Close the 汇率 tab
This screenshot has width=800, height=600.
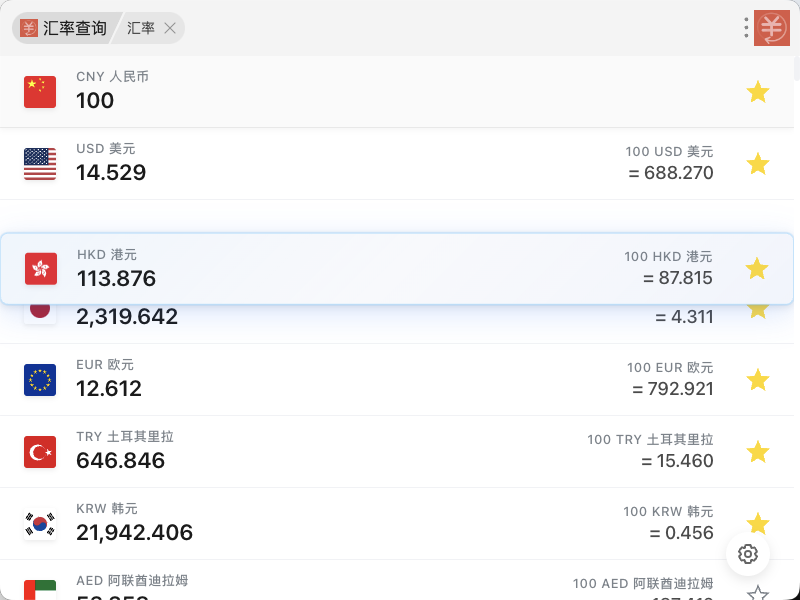tap(170, 28)
